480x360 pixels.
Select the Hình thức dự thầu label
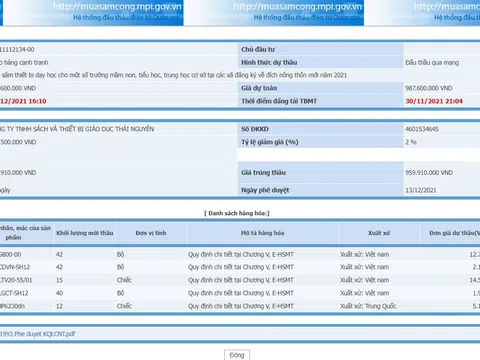[269, 62]
